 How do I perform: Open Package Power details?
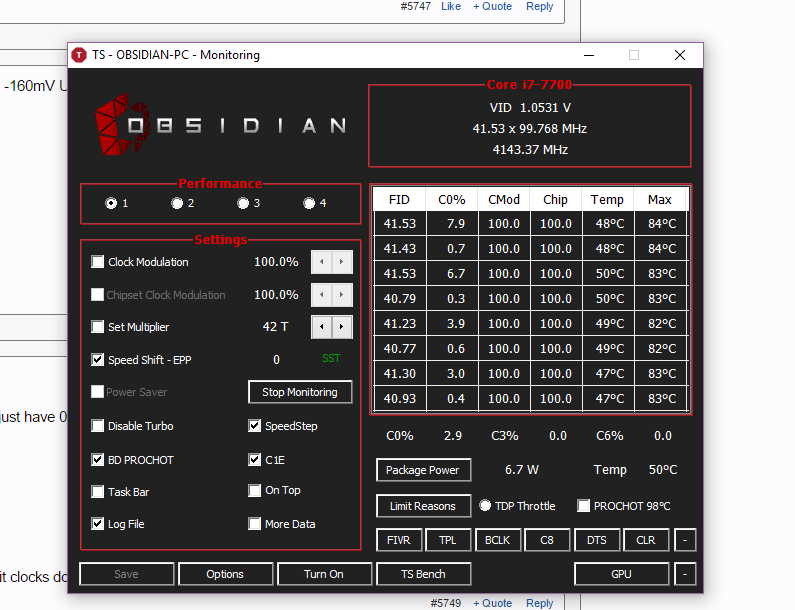[x=423, y=470]
